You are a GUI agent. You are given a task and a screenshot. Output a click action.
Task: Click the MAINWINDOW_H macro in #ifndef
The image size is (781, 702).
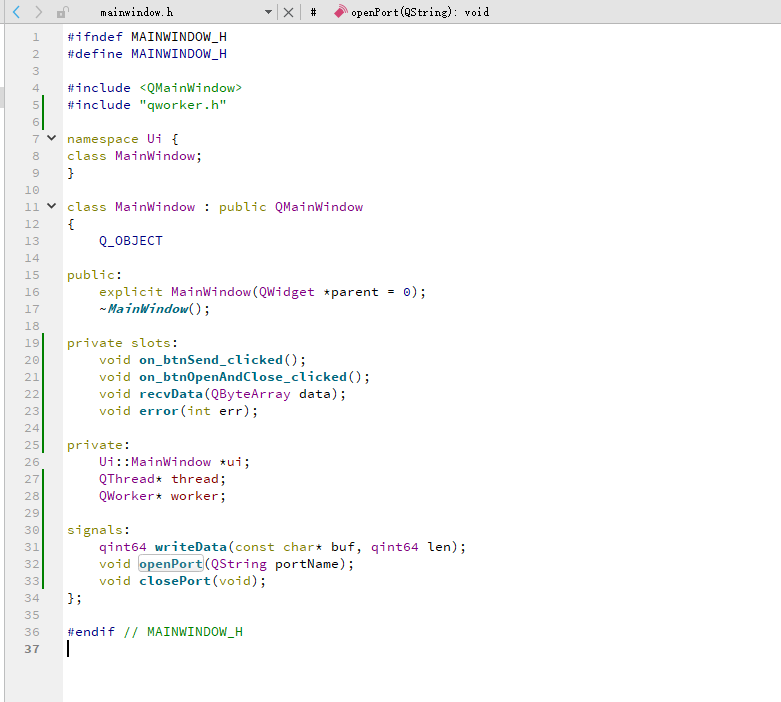(x=179, y=37)
